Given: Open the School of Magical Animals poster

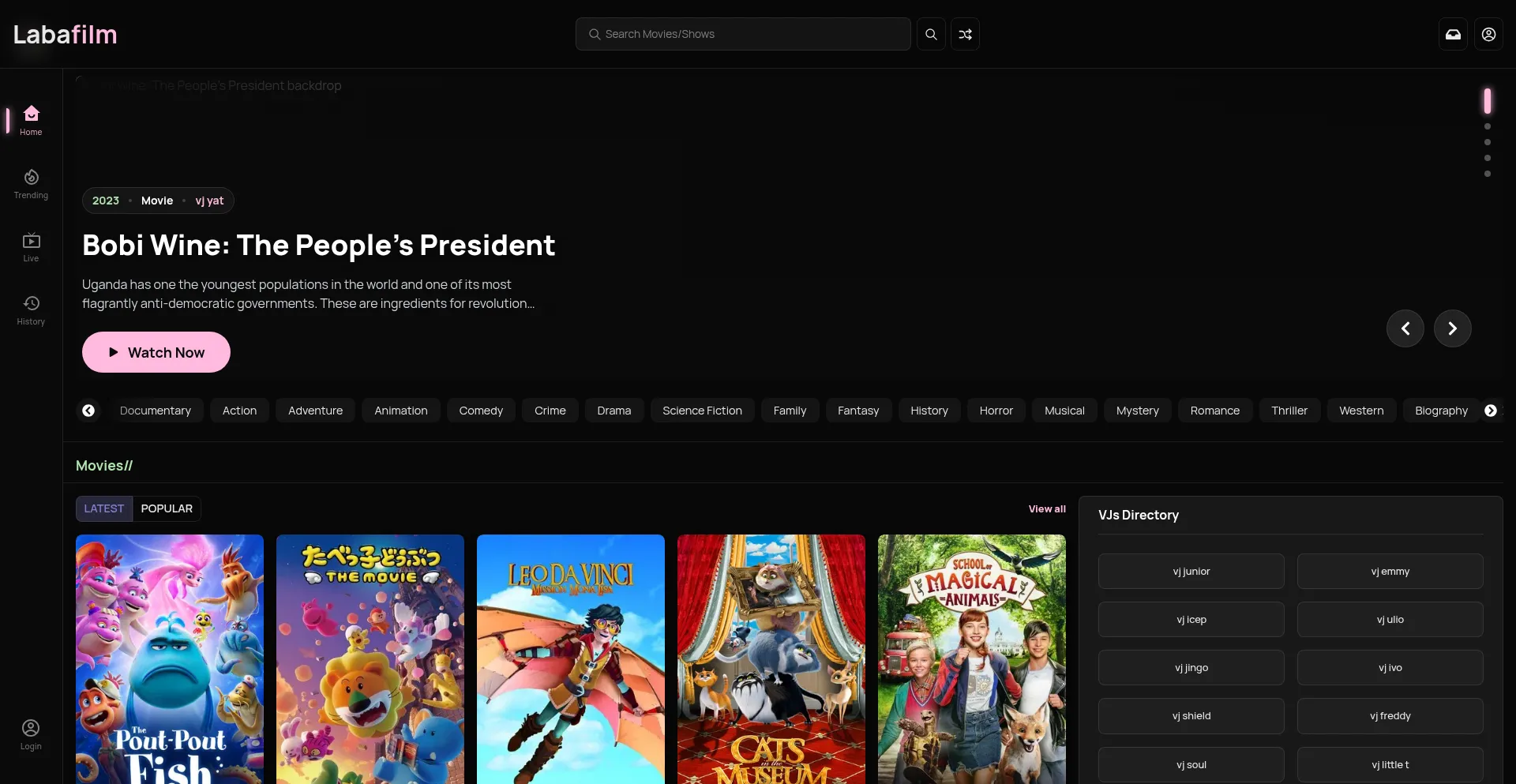Looking at the screenshot, I should tap(972, 659).
